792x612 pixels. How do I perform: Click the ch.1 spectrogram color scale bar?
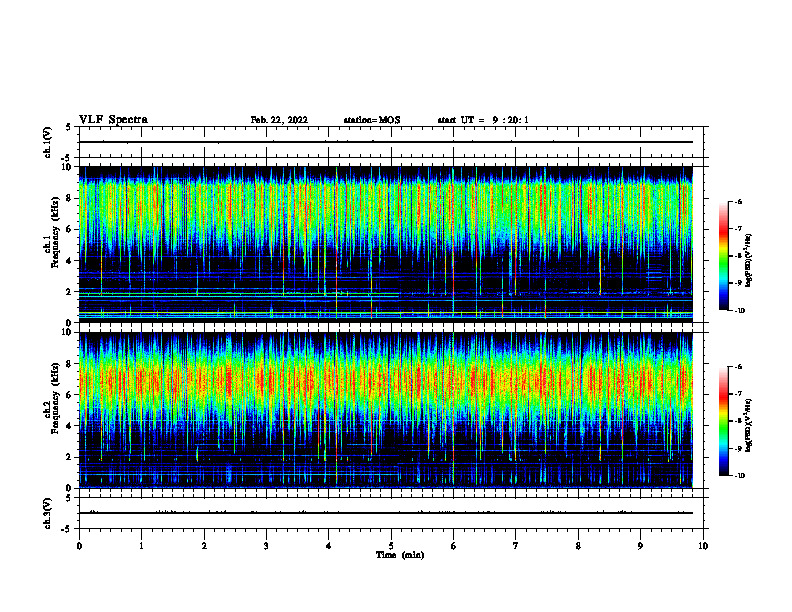[723, 256]
